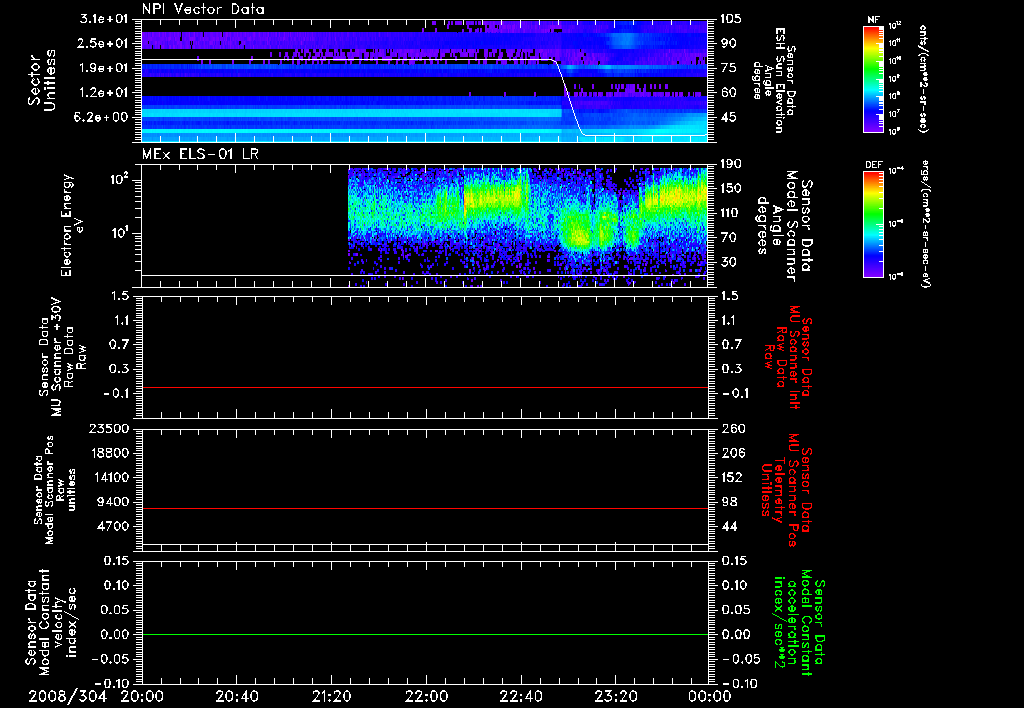
Task: Select the NPI Vector Data panel title
Action: (x=203, y=9)
